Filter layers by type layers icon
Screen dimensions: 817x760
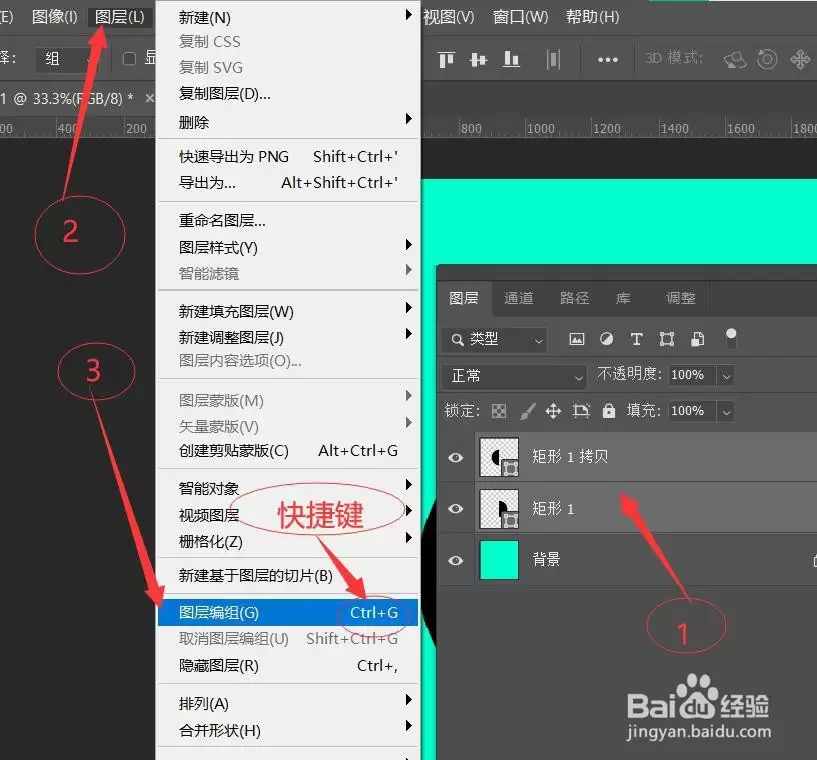pos(636,339)
